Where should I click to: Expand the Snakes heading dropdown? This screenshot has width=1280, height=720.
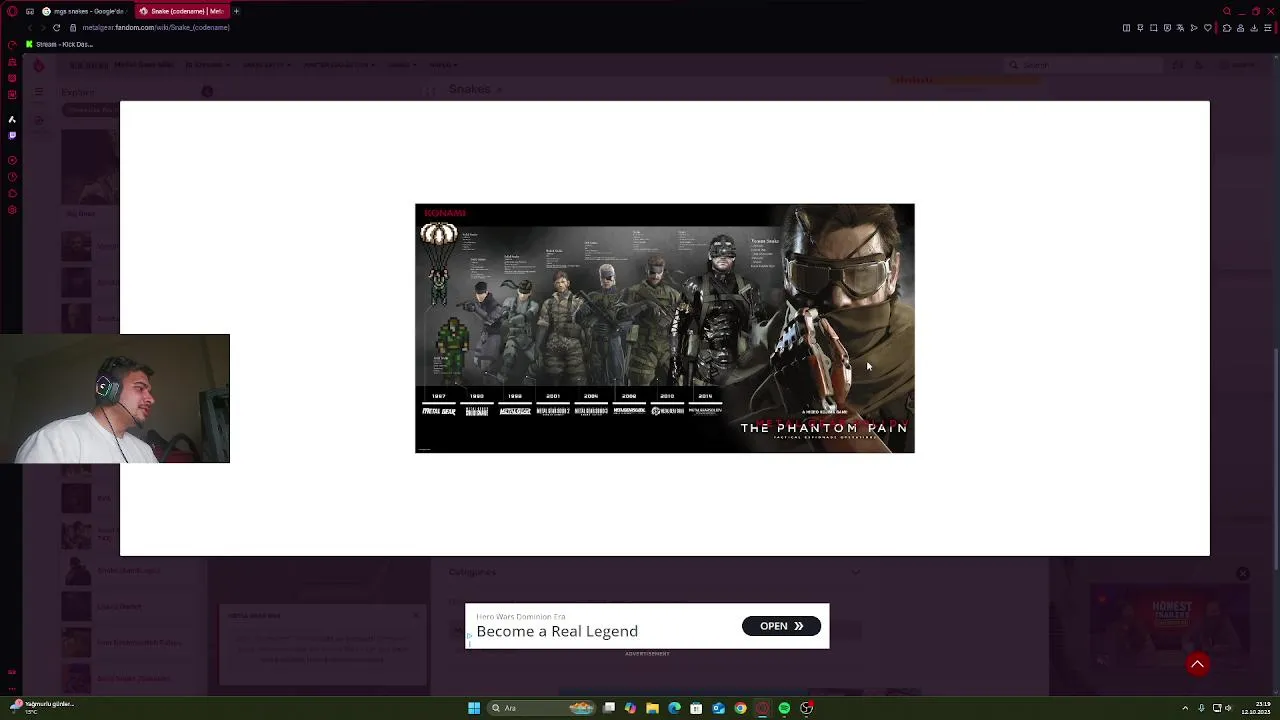[x=499, y=90]
